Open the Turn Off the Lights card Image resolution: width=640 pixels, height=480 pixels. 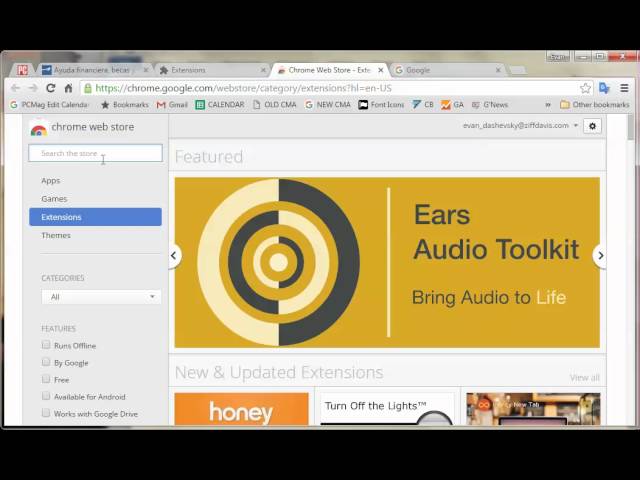point(387,409)
